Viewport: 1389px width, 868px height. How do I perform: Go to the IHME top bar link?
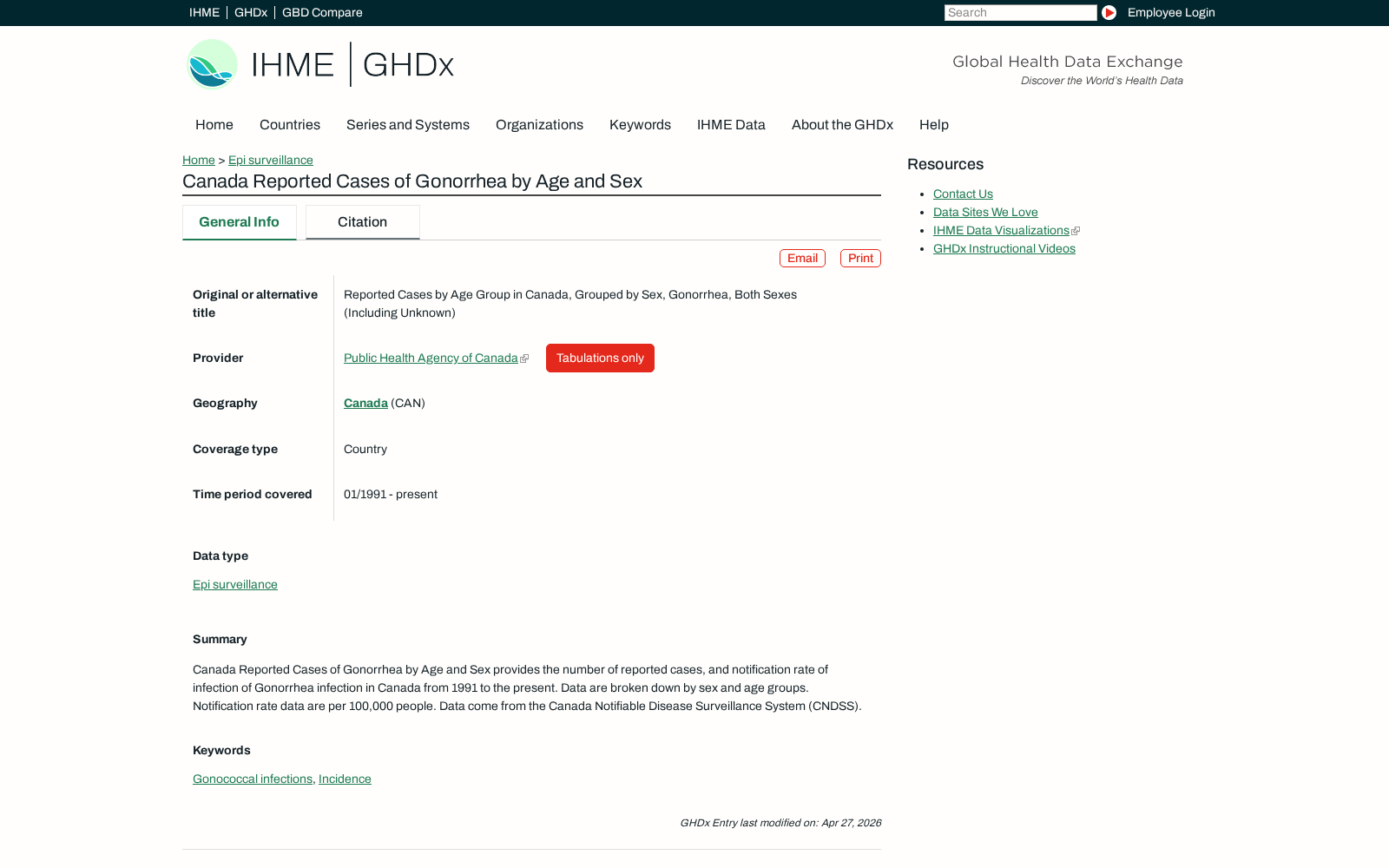click(x=204, y=13)
